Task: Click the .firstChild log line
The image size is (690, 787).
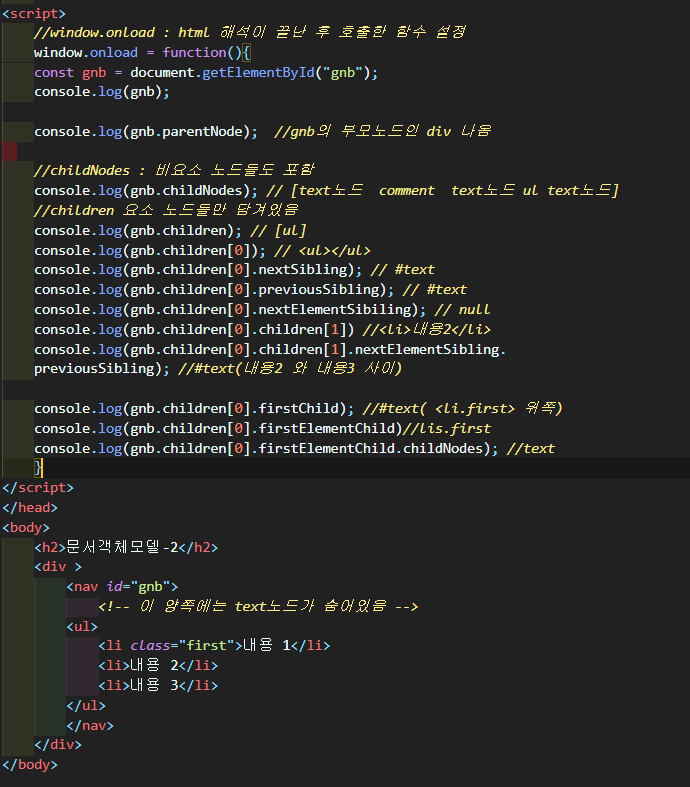Action: click(298, 409)
